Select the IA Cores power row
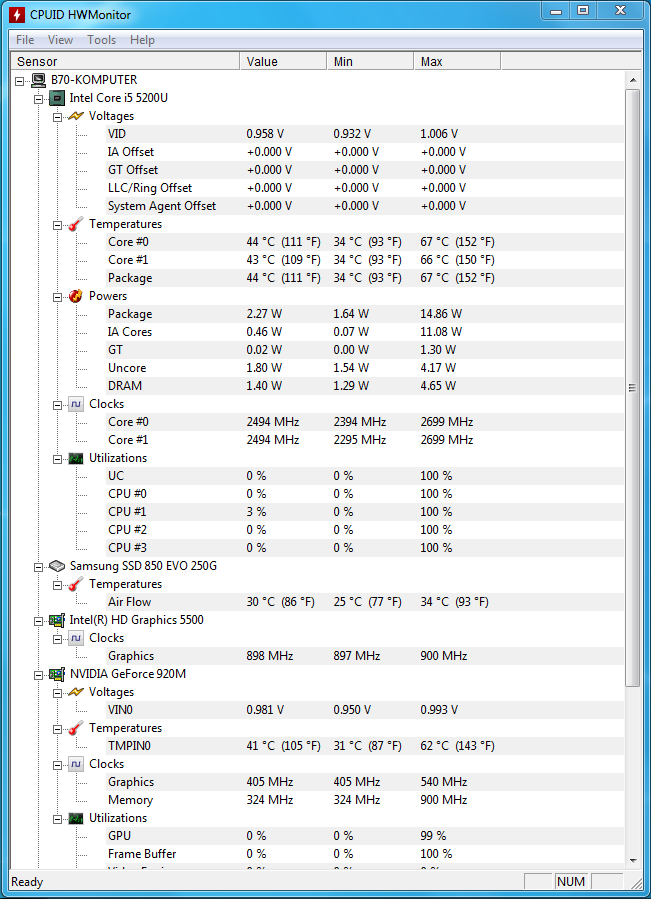Screen dimensions: 651x899 point(365,332)
